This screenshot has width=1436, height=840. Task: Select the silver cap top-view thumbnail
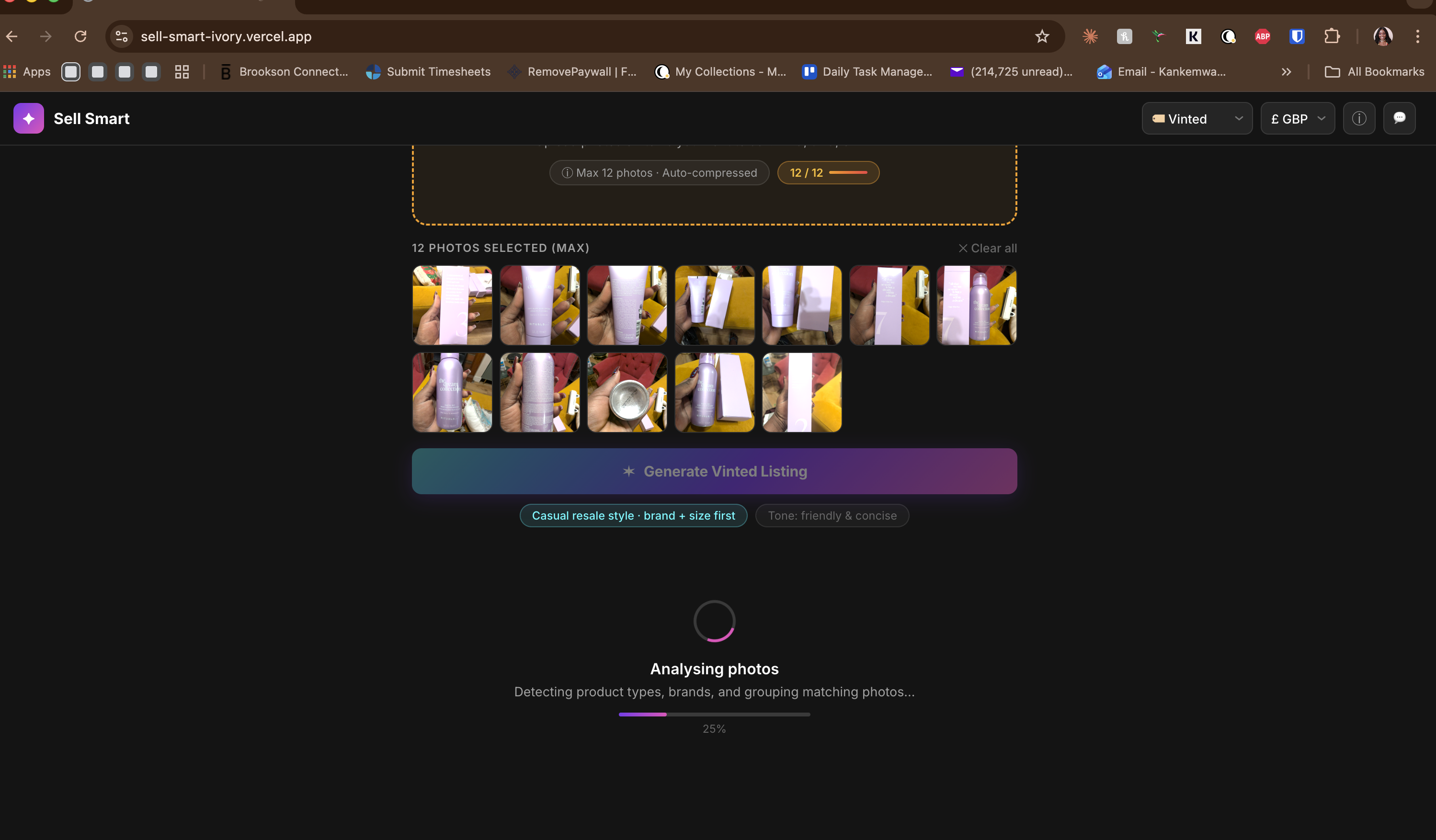[x=627, y=393]
